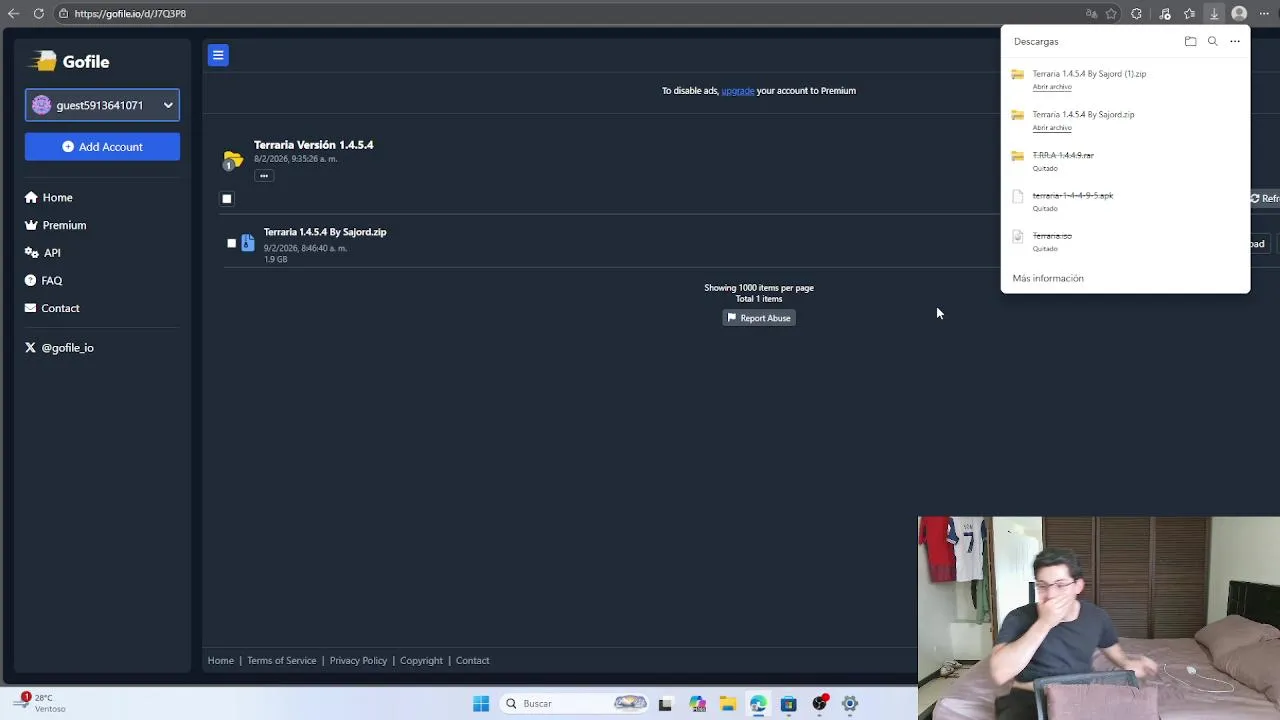This screenshot has height=720, width=1280.
Task: Open Microsoft Store from the taskbar
Action: pyautogui.click(x=788, y=704)
